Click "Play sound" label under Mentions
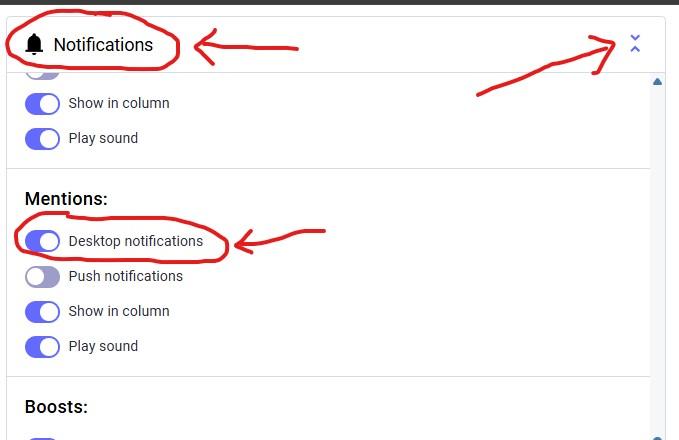 [x=103, y=346]
